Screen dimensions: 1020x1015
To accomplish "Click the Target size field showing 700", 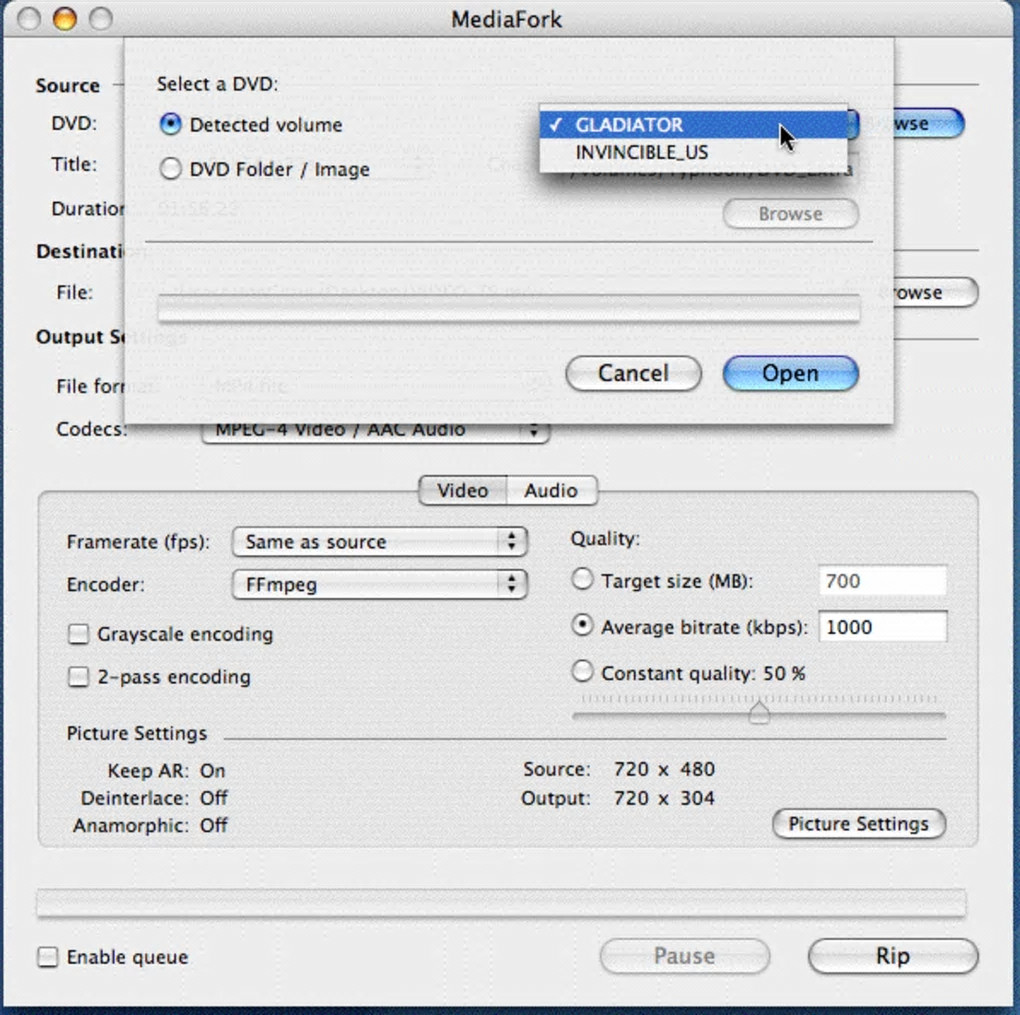I will click(x=882, y=580).
